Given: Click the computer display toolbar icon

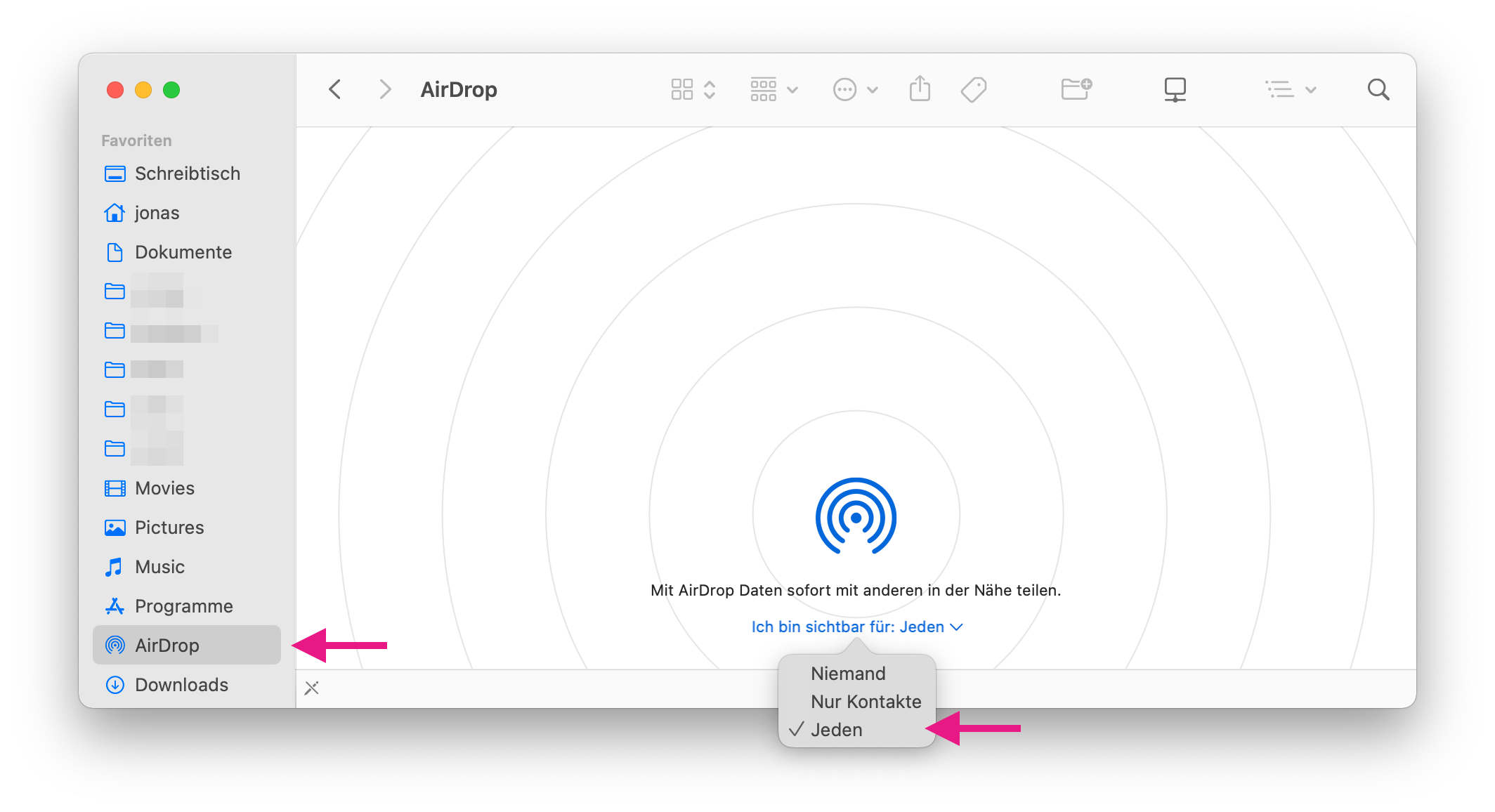Looking at the screenshot, I should click(x=1175, y=89).
